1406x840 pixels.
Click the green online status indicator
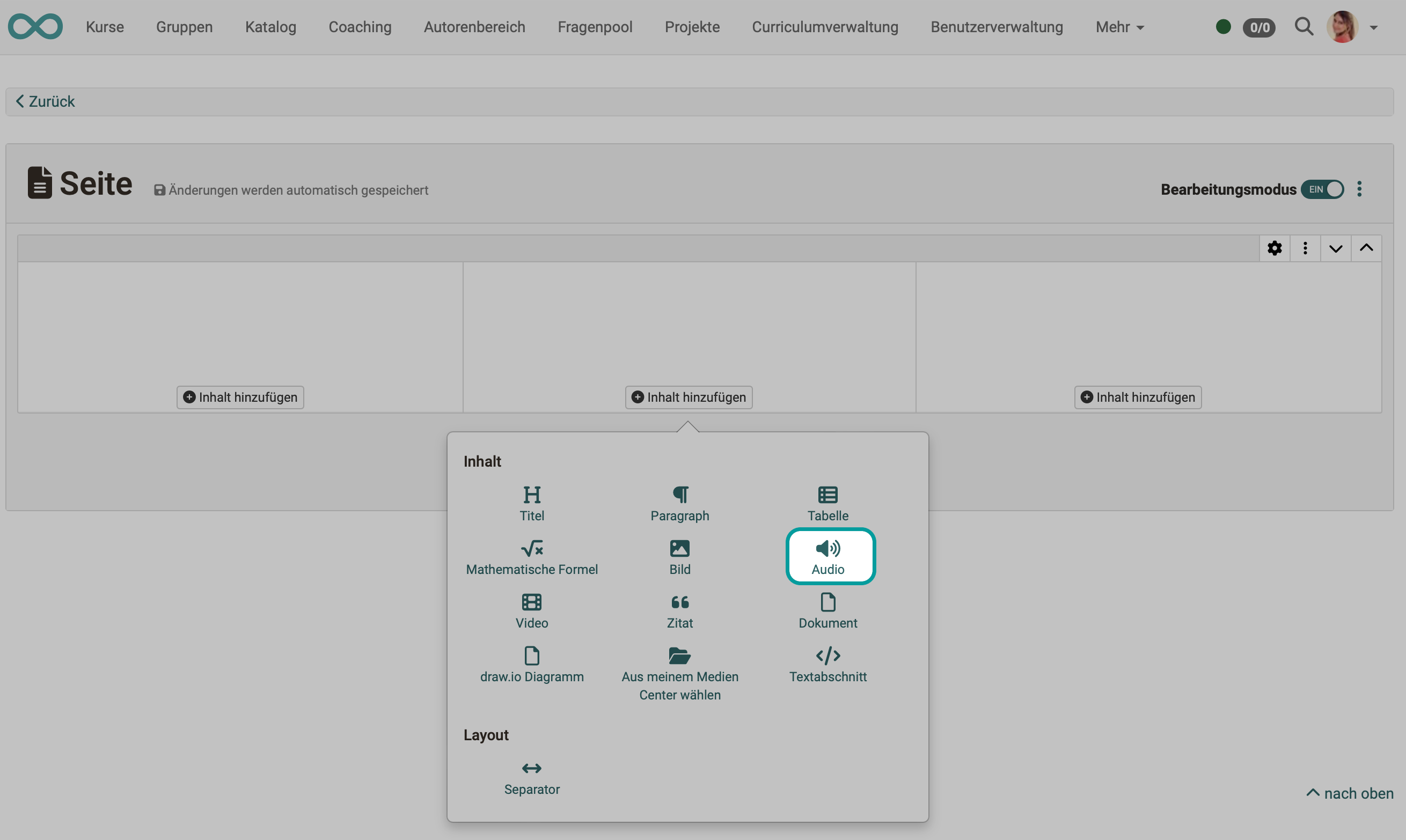(1222, 27)
